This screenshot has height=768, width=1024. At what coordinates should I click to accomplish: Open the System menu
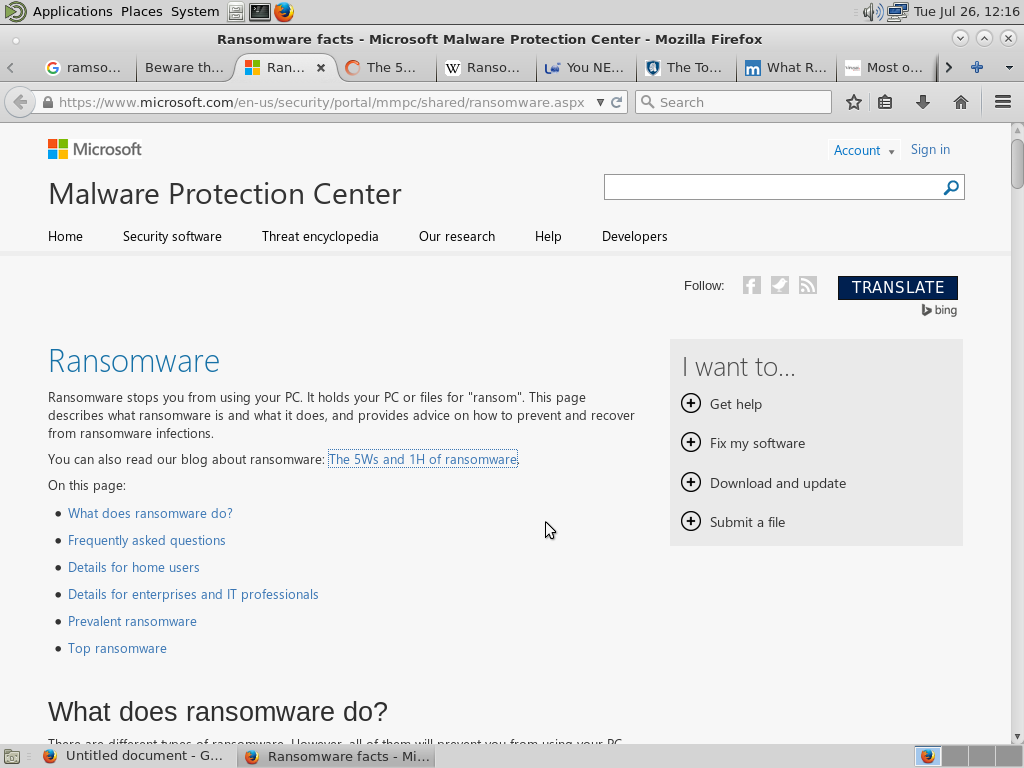point(195,11)
